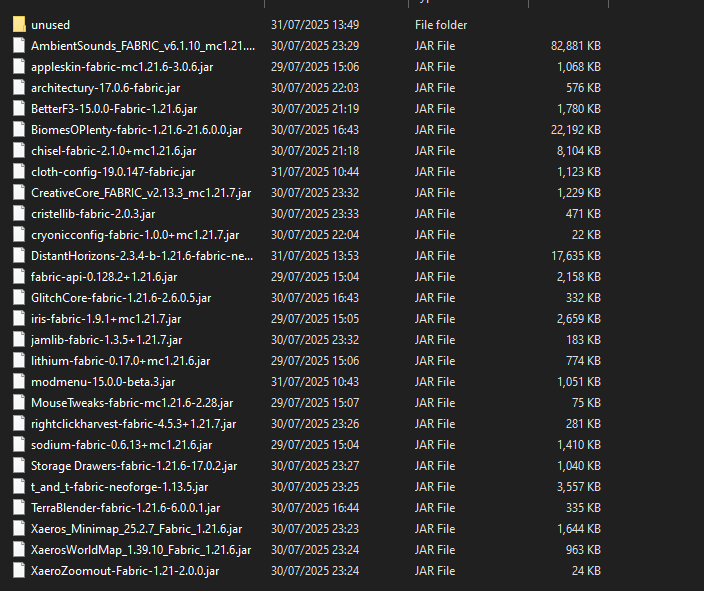Click the CreativeCore_FABRIC jar file icon
704x591 pixels.
coord(19,193)
